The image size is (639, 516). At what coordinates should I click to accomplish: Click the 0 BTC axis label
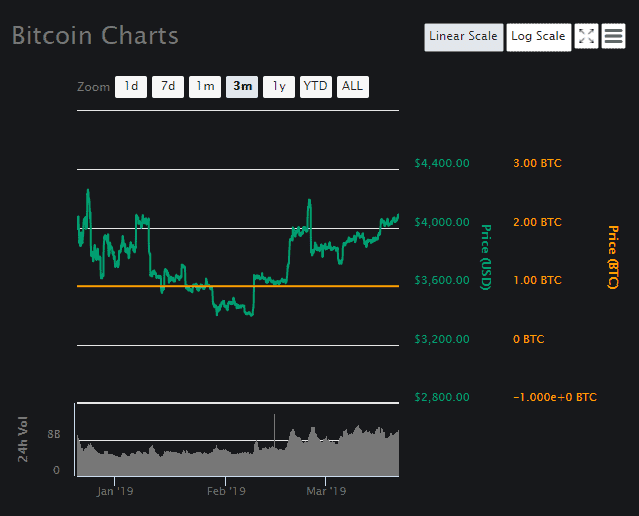529,339
